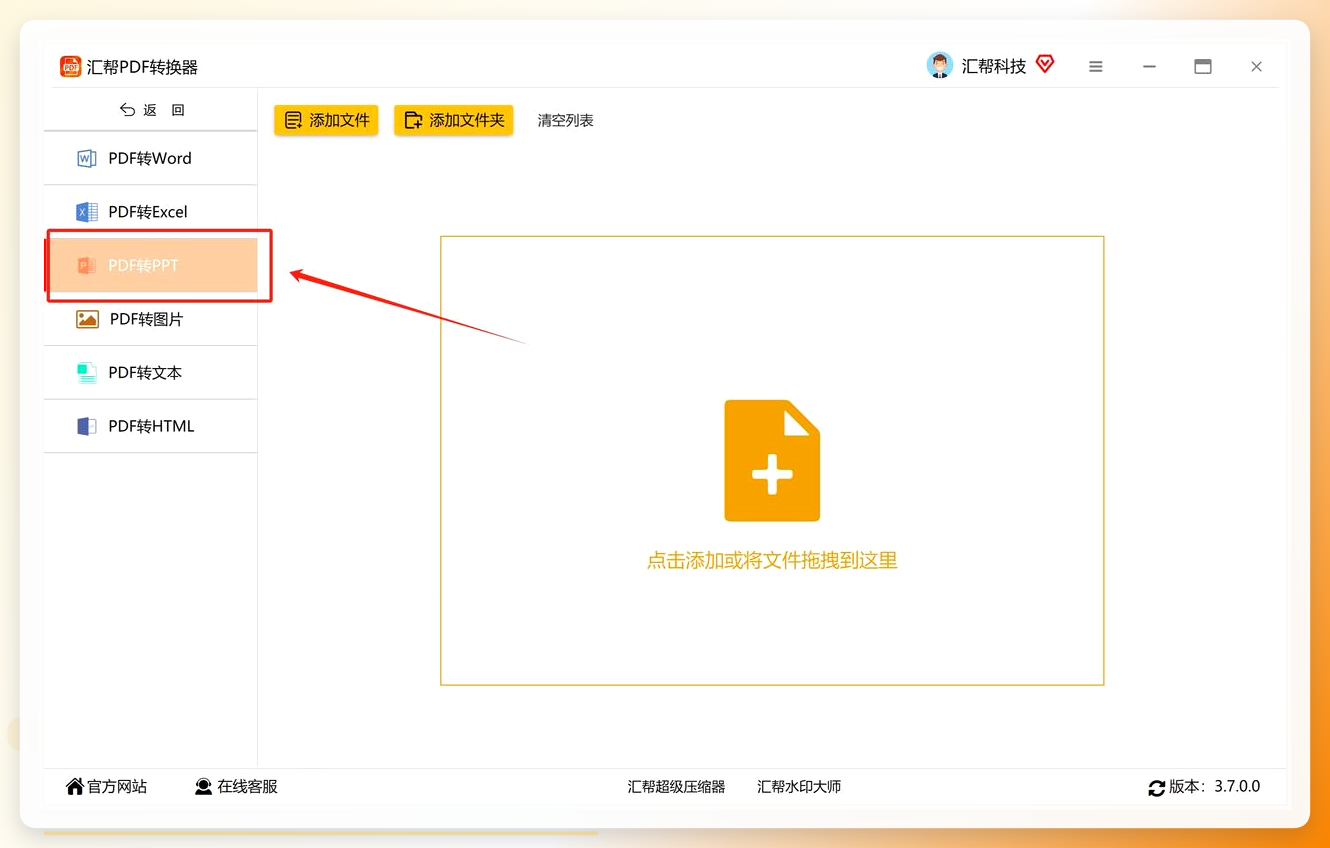The image size is (1330, 848).
Task: Click the HTML icon in sidebar
Action: click(x=87, y=426)
